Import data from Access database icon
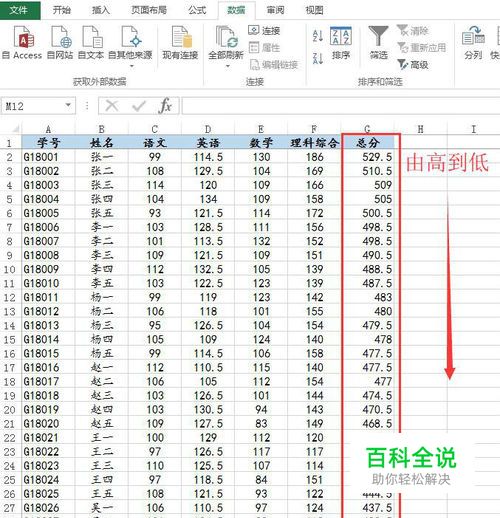 (23, 37)
